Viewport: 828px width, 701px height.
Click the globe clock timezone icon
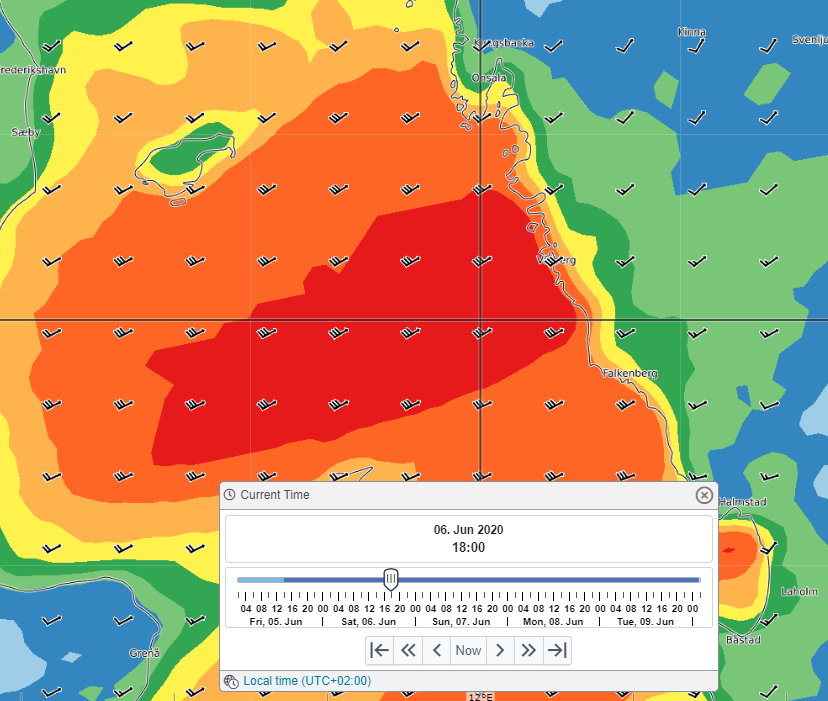tap(231, 681)
